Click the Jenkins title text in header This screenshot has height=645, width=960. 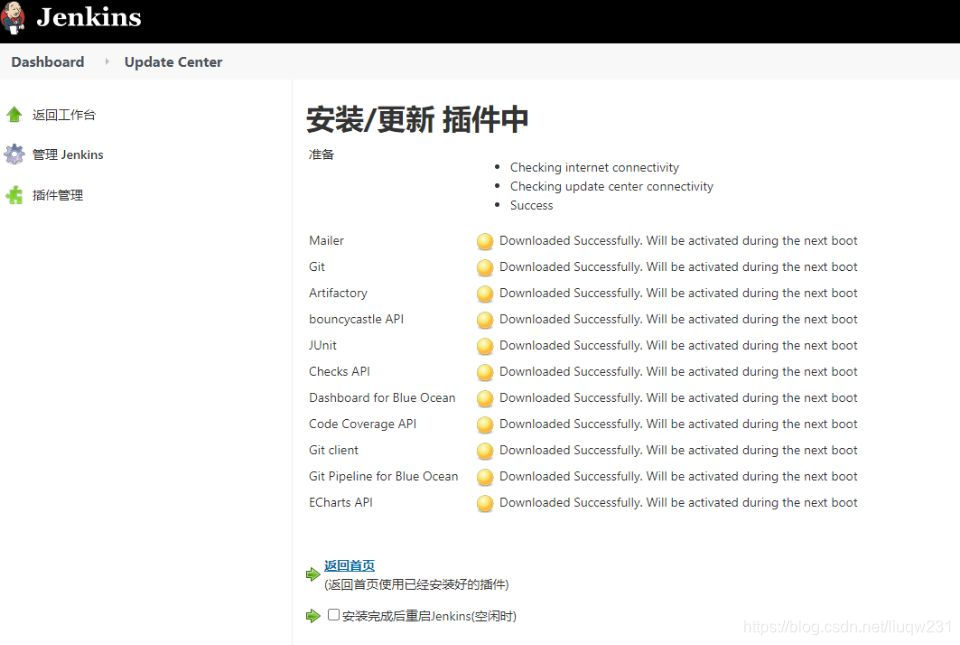coord(89,17)
